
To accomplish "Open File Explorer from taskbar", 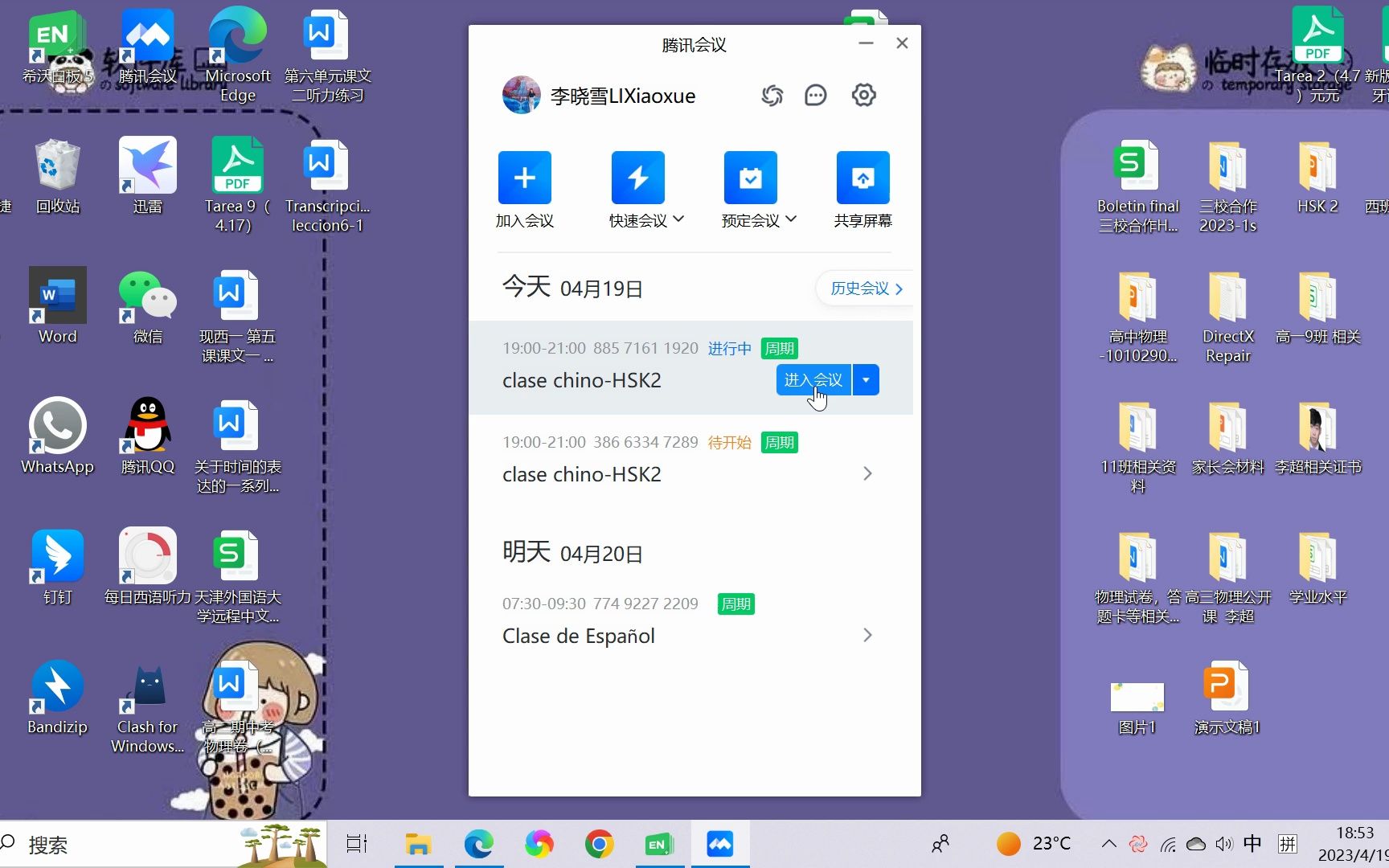I will [x=418, y=844].
